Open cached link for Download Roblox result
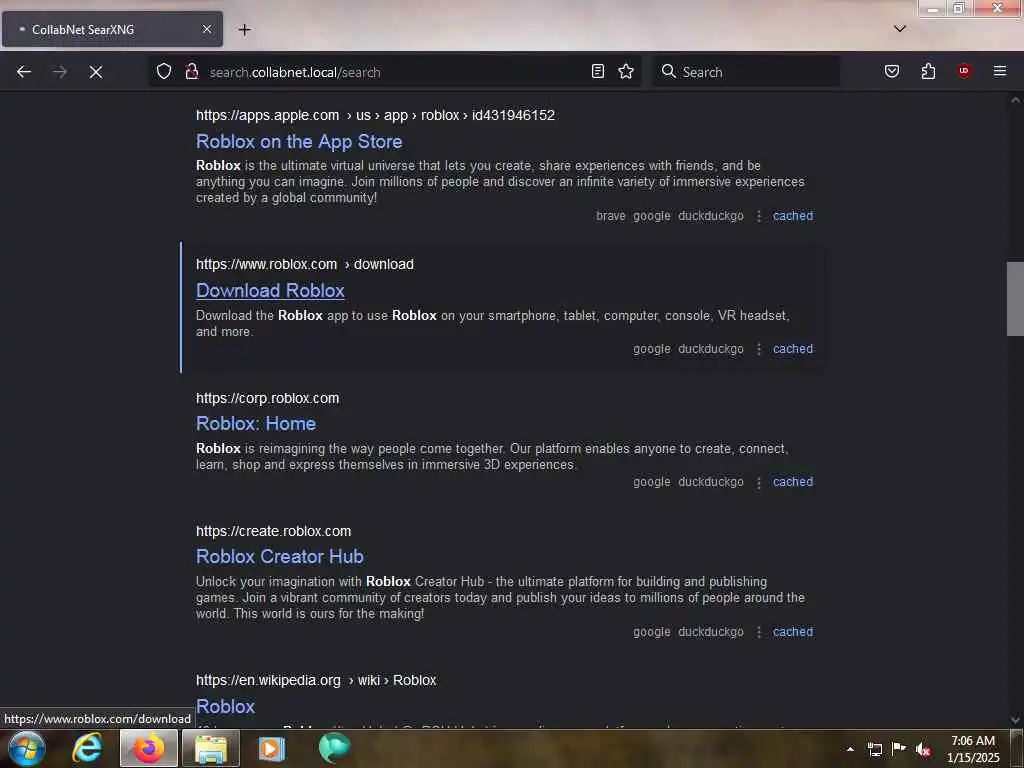This screenshot has height=768, width=1024. [x=793, y=349]
